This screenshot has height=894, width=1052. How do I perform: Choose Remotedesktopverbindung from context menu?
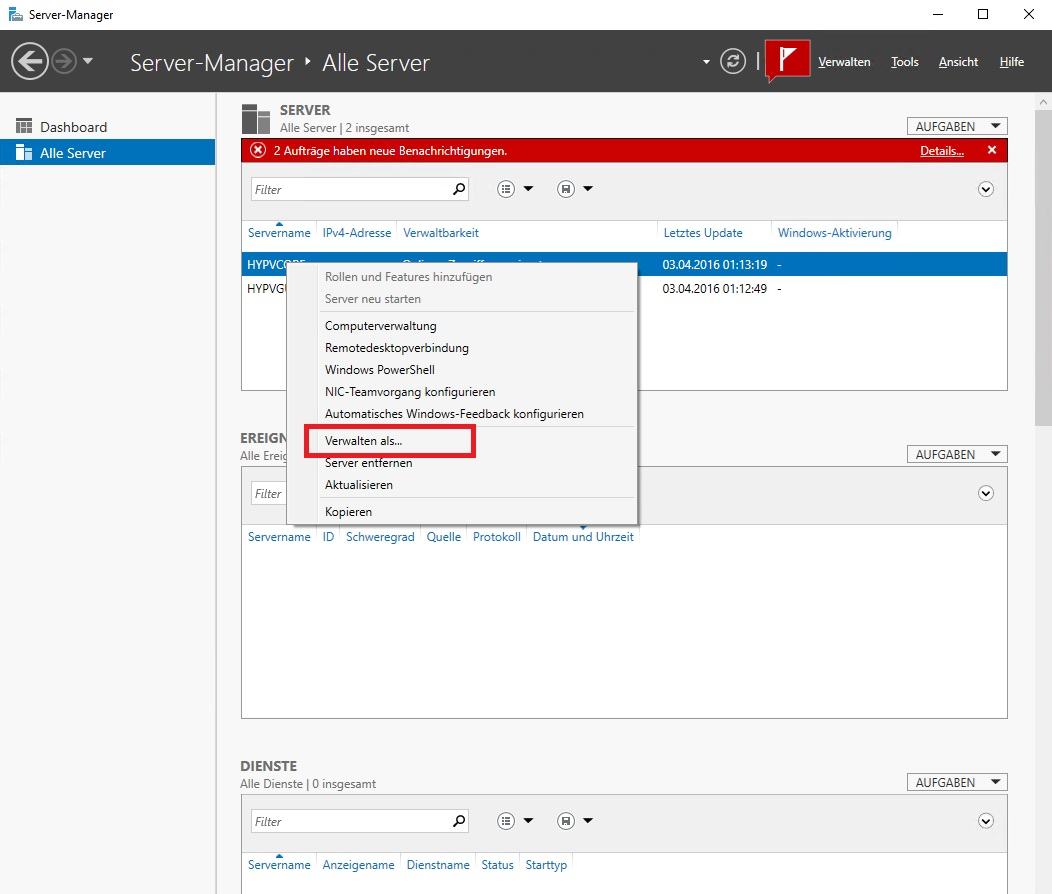(x=462, y=348)
